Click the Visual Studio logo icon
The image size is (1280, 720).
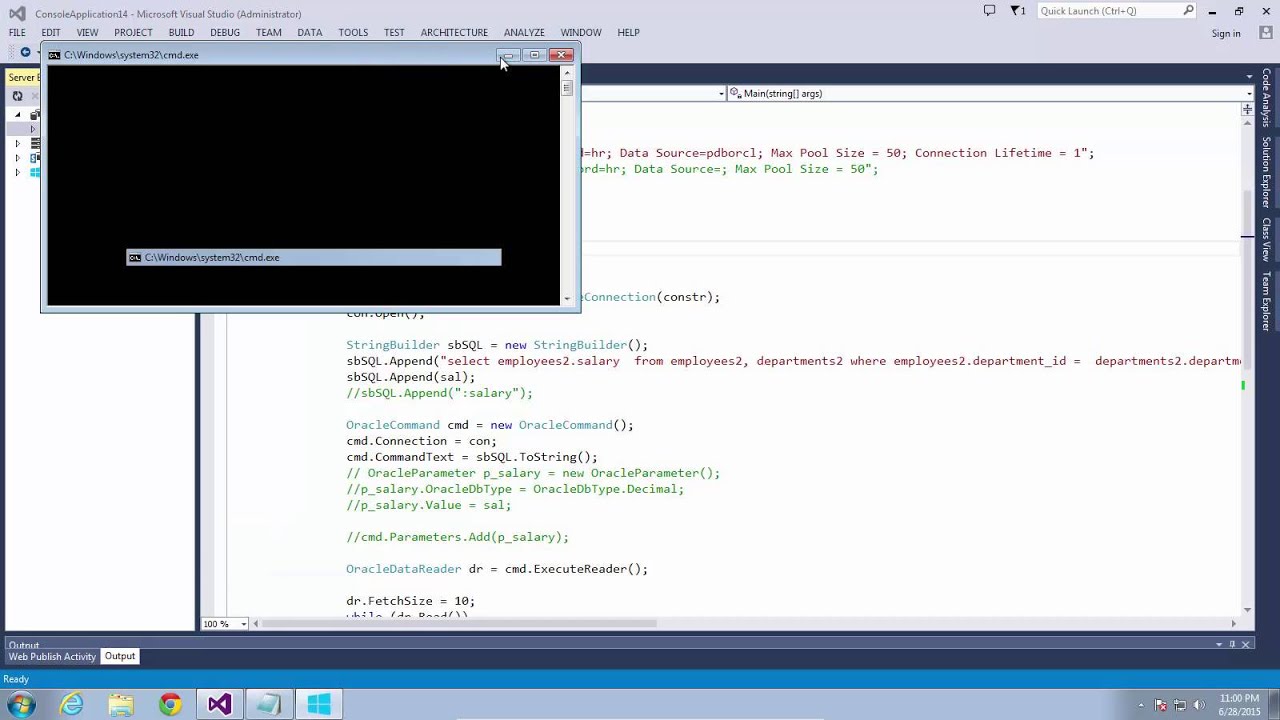(x=17, y=13)
